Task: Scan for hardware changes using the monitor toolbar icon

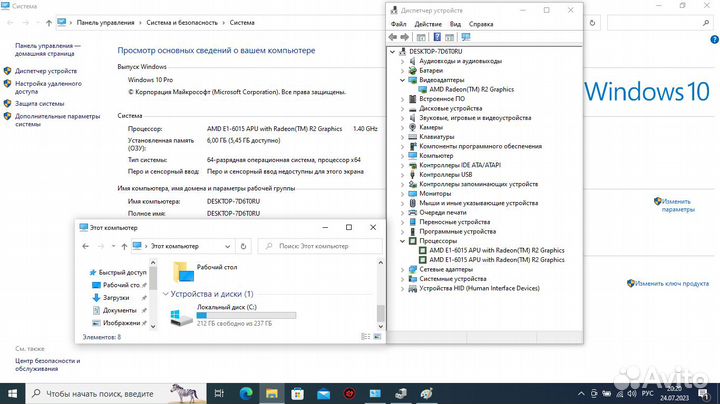Action: coord(466,37)
